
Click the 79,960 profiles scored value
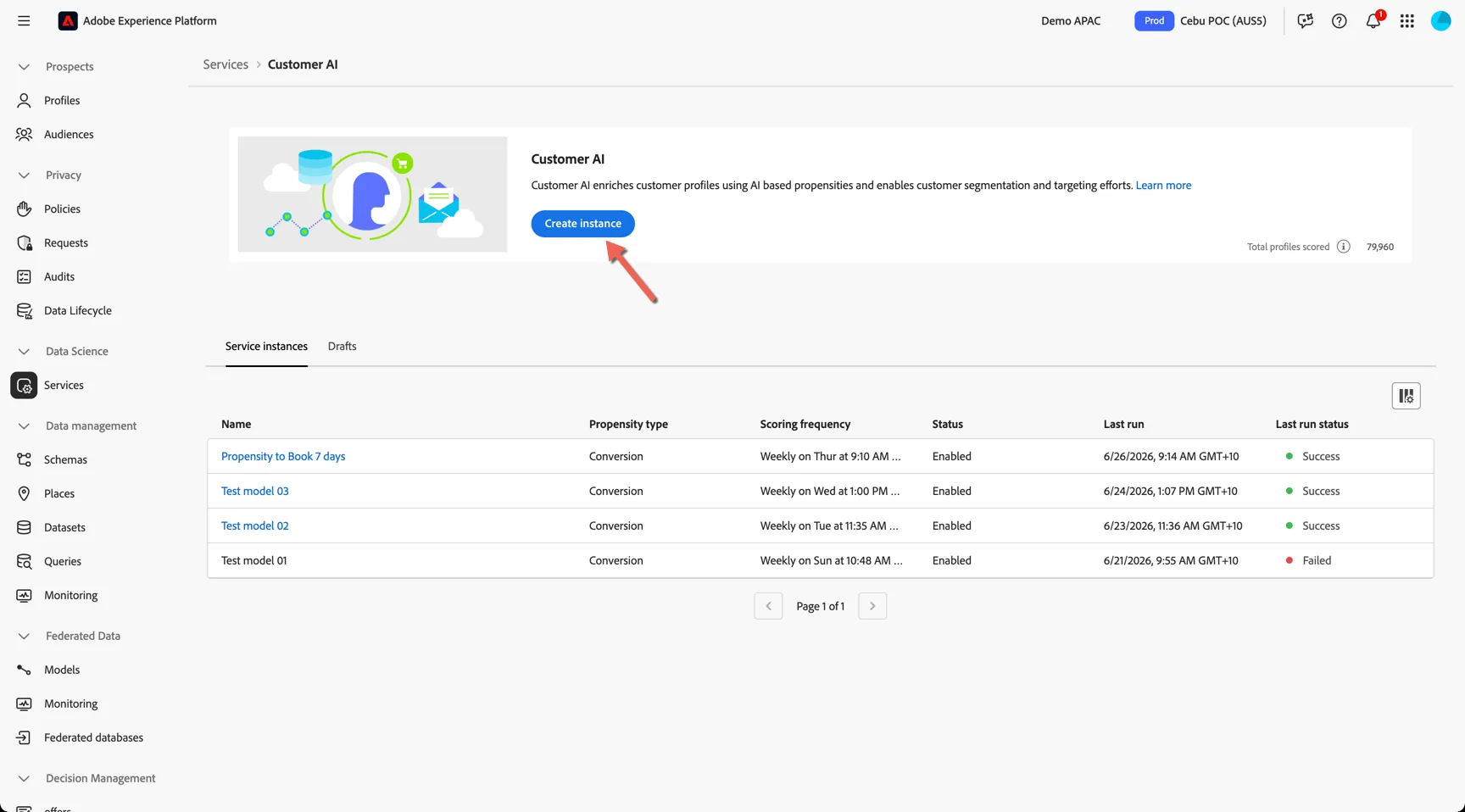pyautogui.click(x=1379, y=247)
